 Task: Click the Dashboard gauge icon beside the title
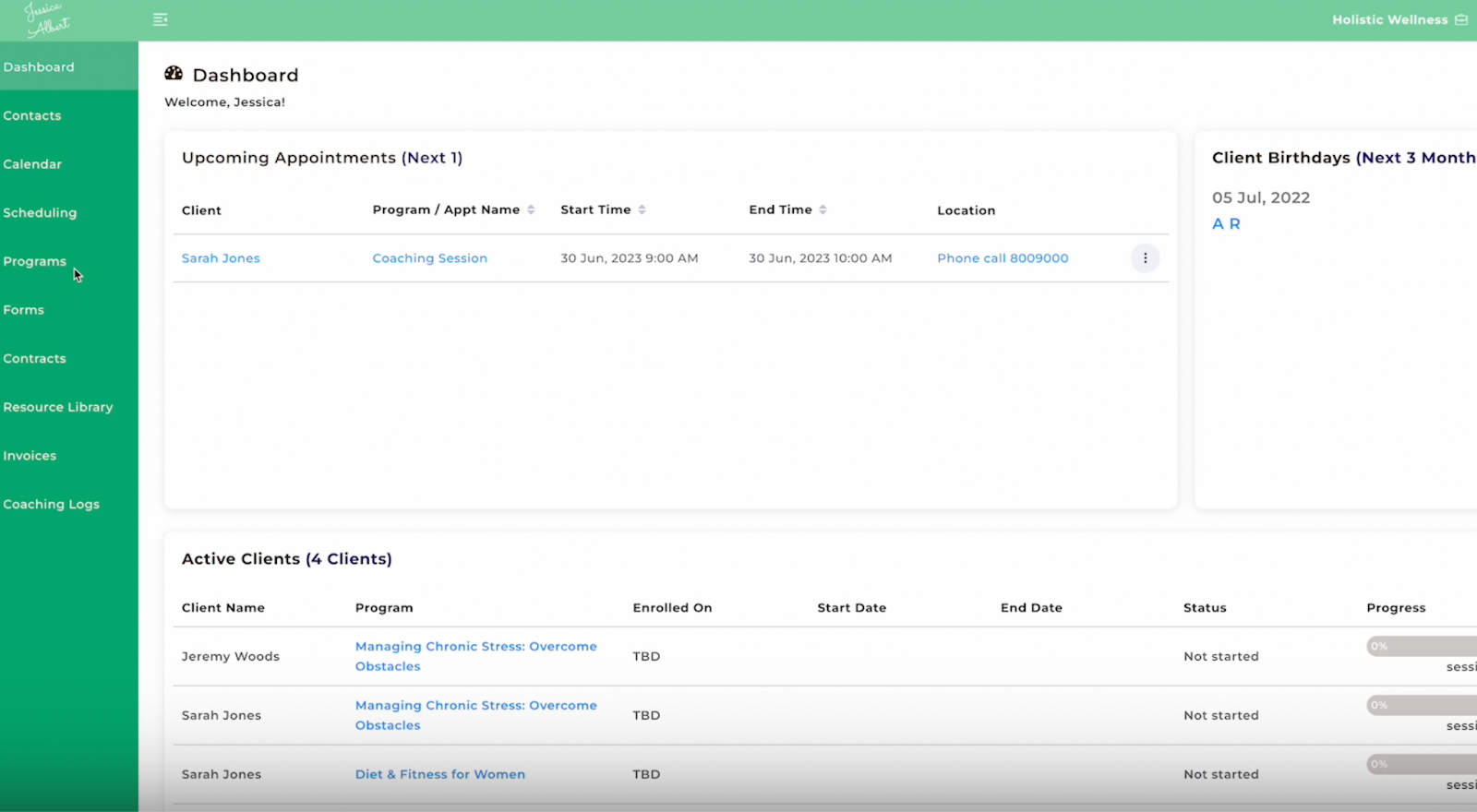[174, 74]
